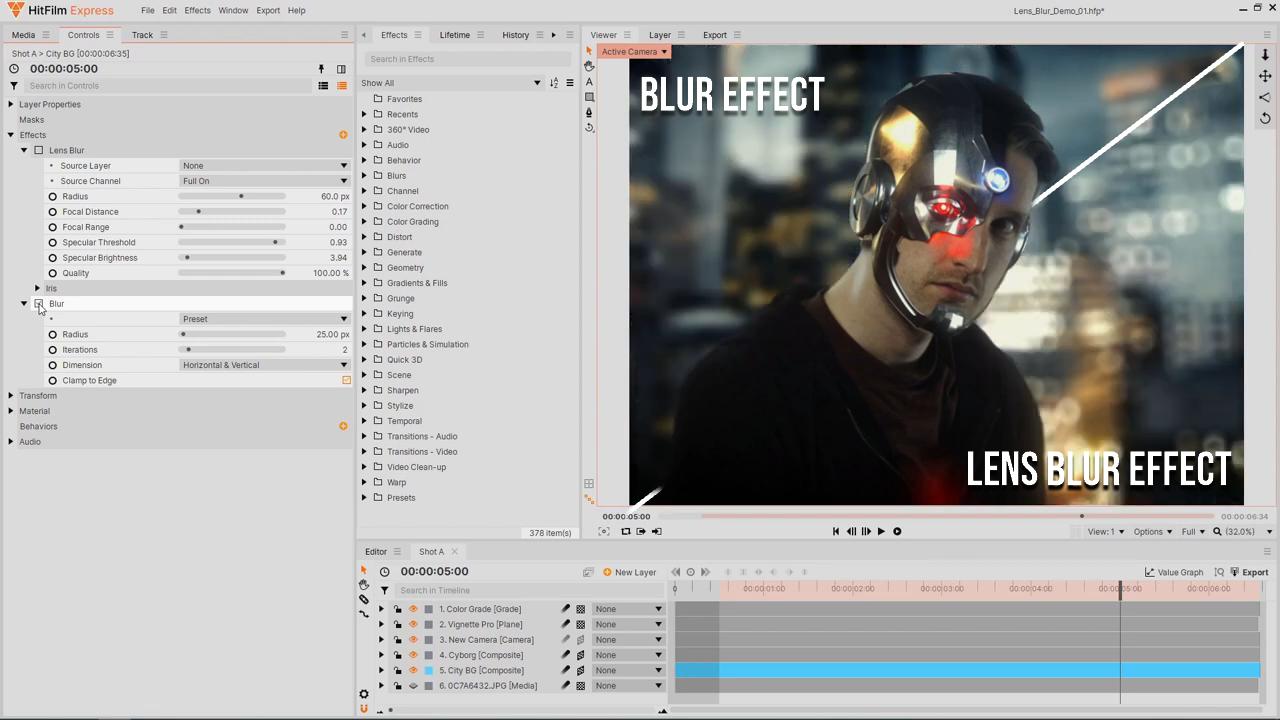This screenshot has width=1280, height=720.
Task: Step back one frame in viewer
Action: [x=851, y=532]
